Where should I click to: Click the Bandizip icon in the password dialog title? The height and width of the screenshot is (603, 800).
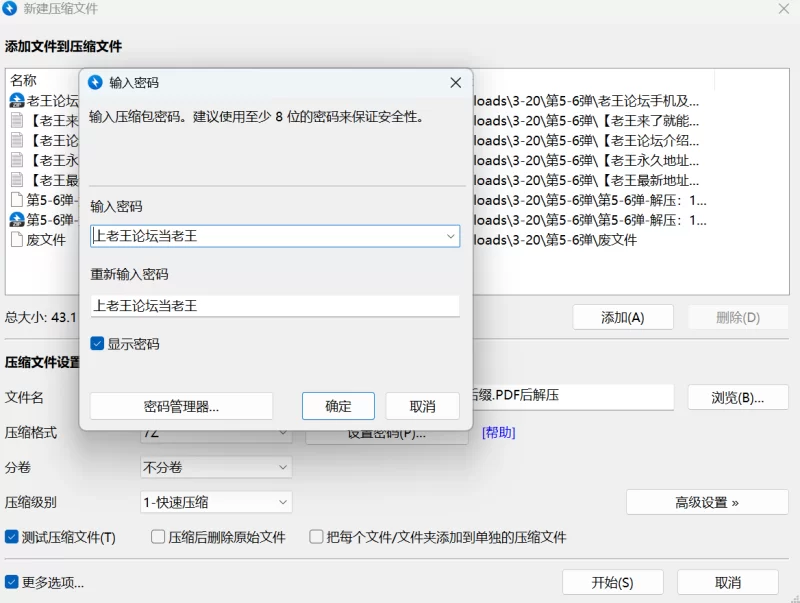click(96, 82)
